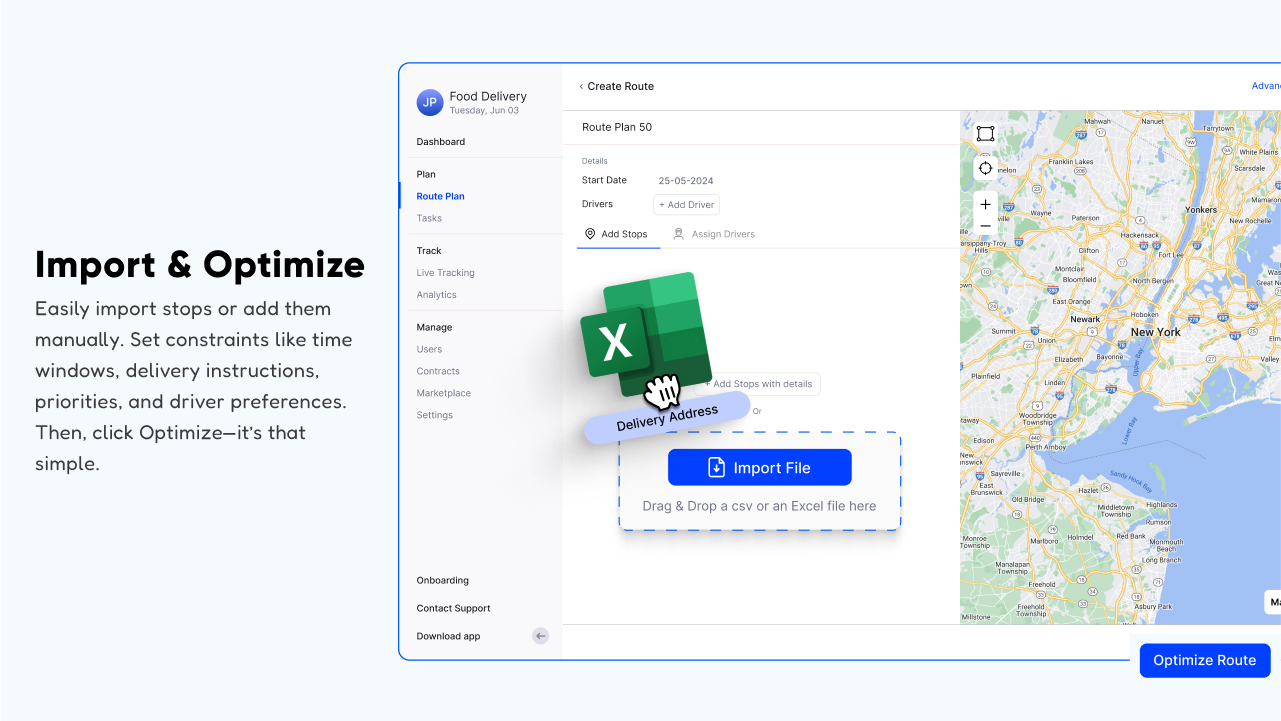Click the location pin icon beside Add Stops
The width and height of the screenshot is (1281, 721).
tap(590, 234)
